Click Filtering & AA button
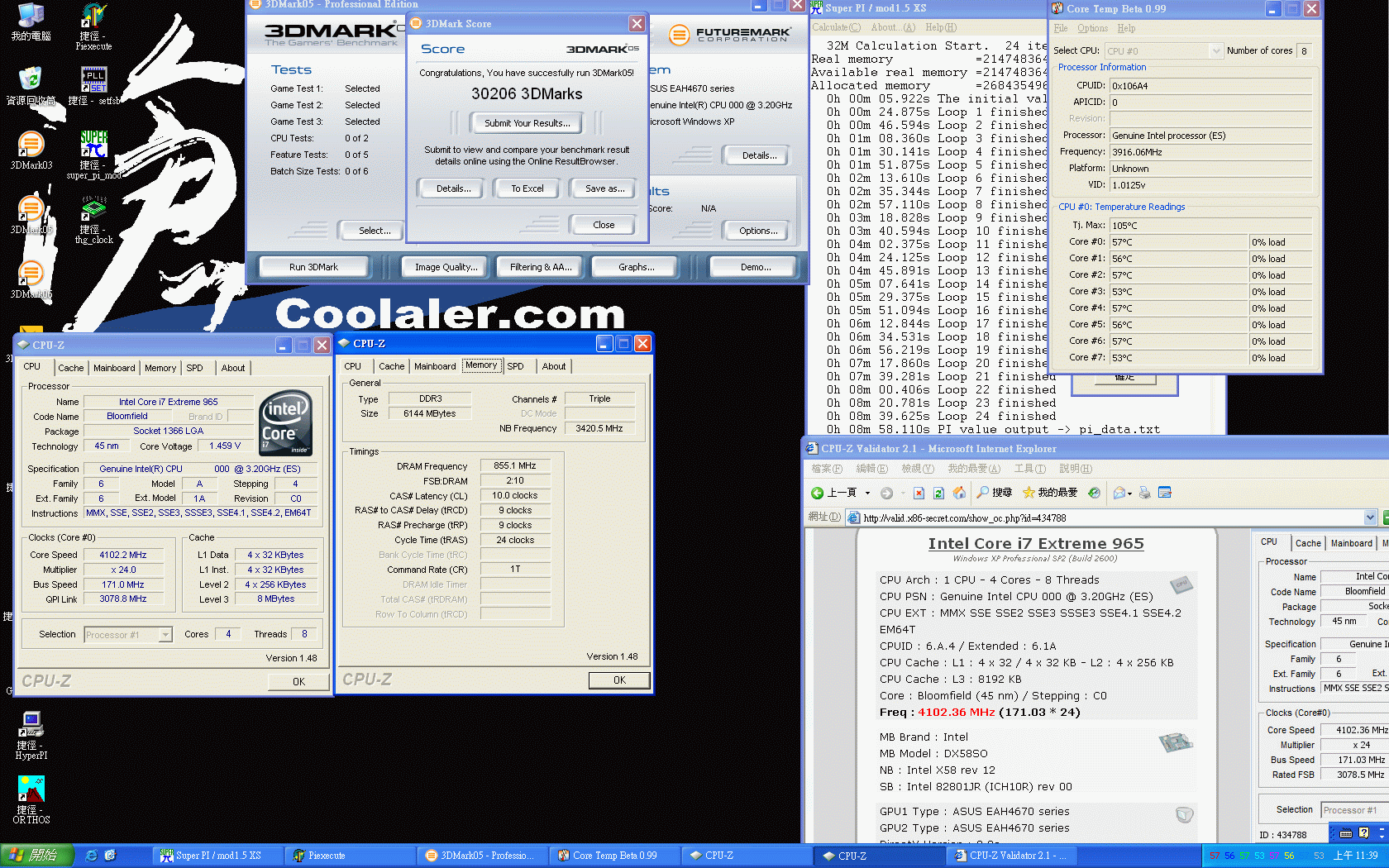The height and width of the screenshot is (868, 1389). [540, 267]
